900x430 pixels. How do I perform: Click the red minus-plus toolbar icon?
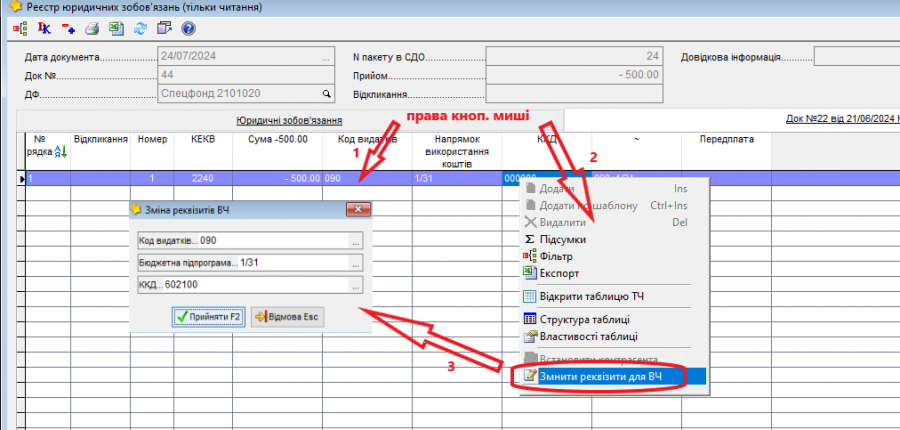click(x=67, y=29)
